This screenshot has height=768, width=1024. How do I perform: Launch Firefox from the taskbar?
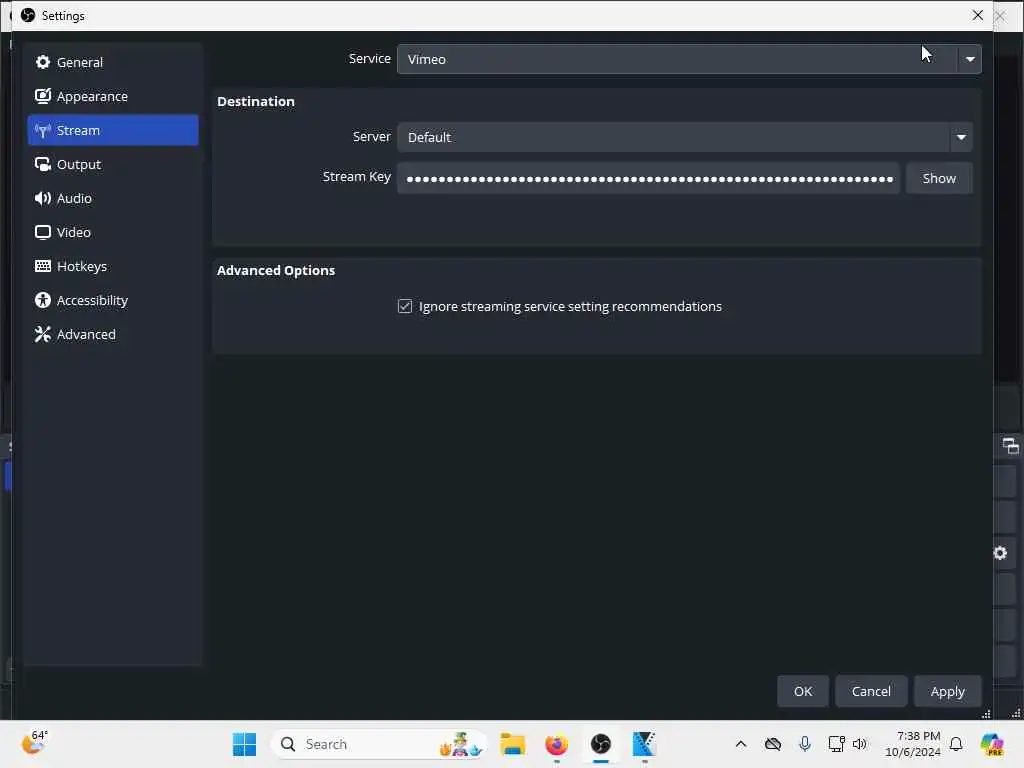coord(556,744)
